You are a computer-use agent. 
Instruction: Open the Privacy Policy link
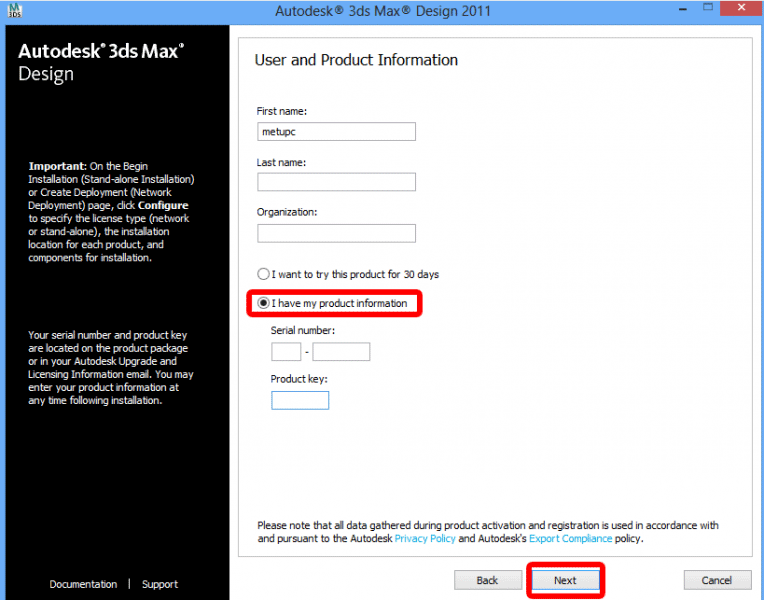tap(425, 539)
